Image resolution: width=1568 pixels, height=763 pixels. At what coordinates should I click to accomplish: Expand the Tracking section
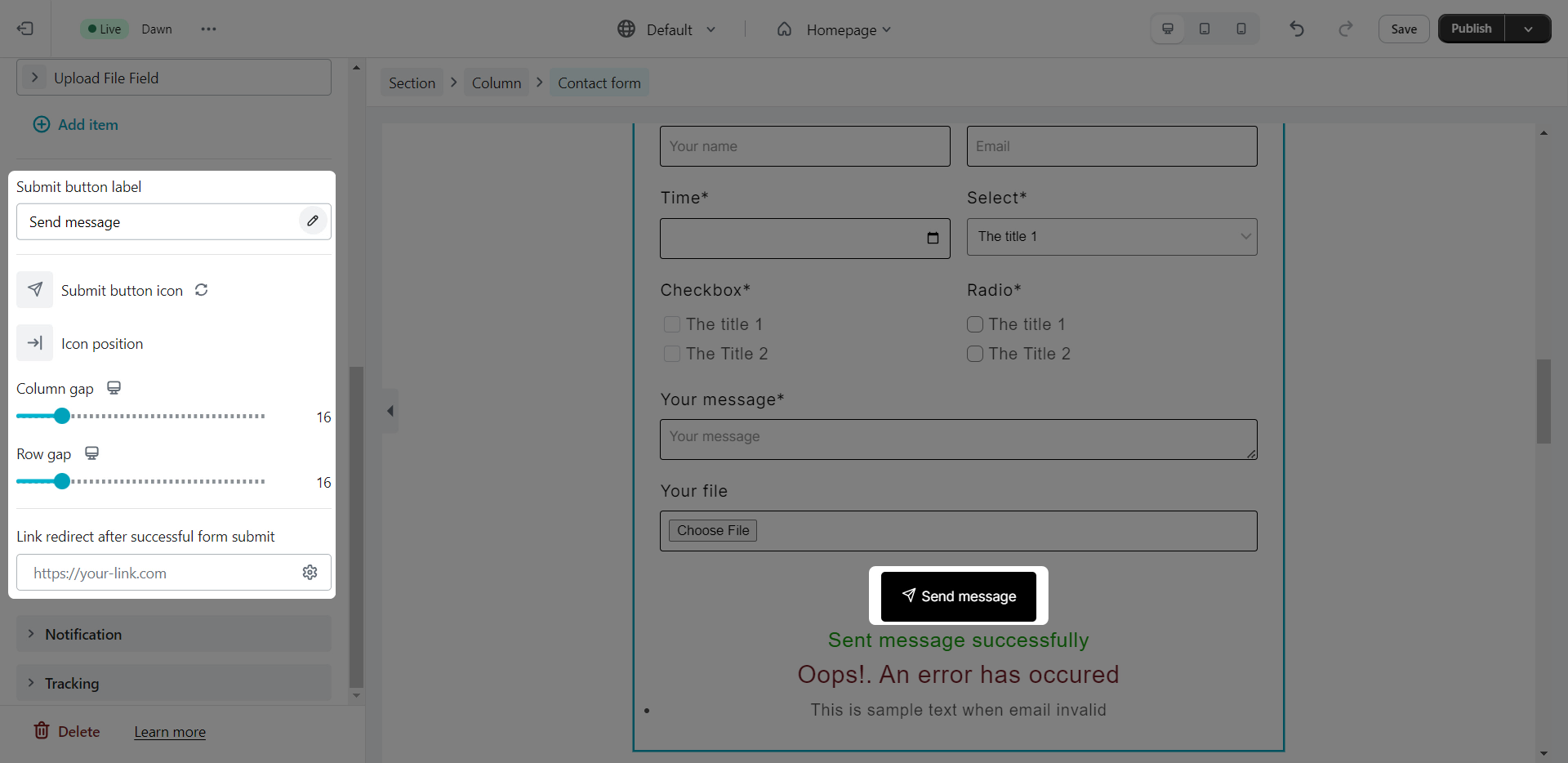(x=174, y=683)
